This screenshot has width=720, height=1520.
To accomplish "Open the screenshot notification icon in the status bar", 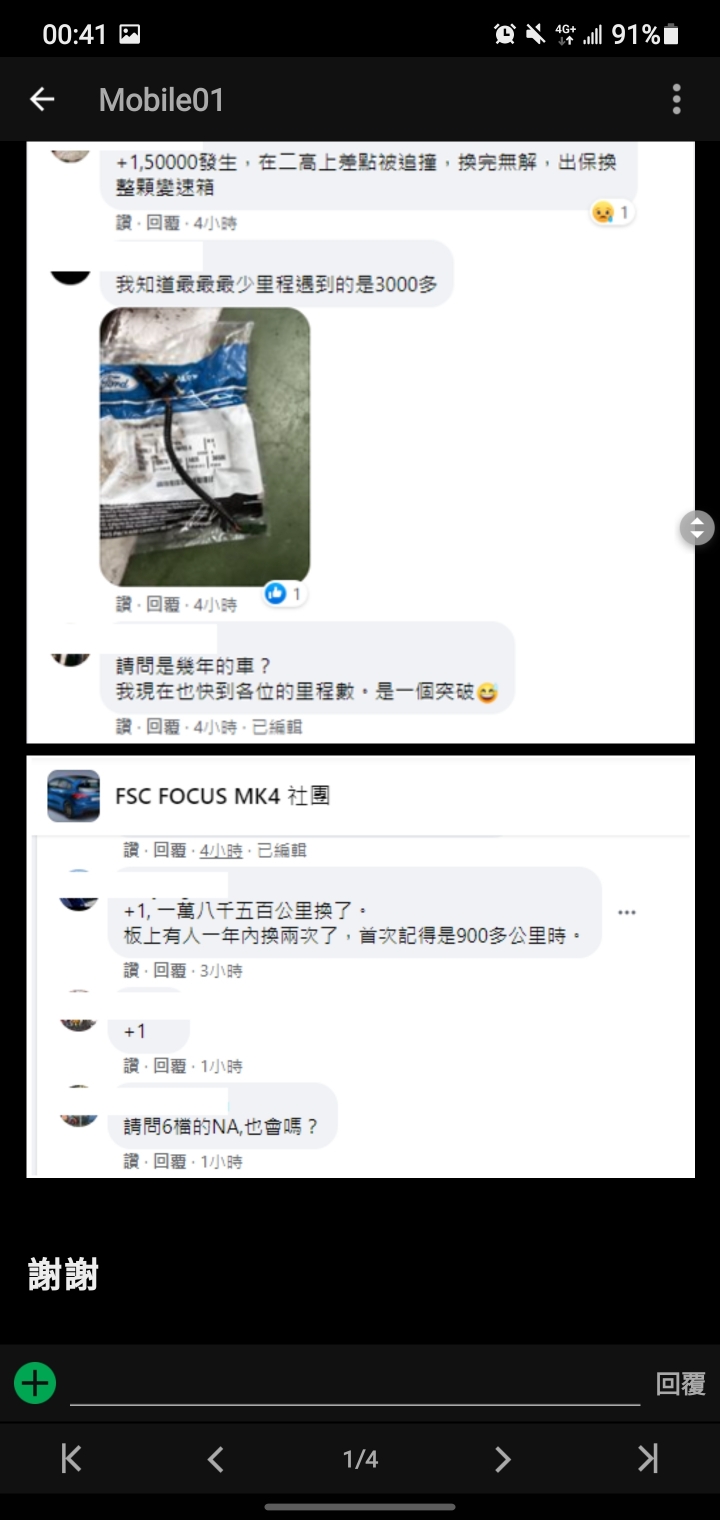I will click(x=130, y=35).
